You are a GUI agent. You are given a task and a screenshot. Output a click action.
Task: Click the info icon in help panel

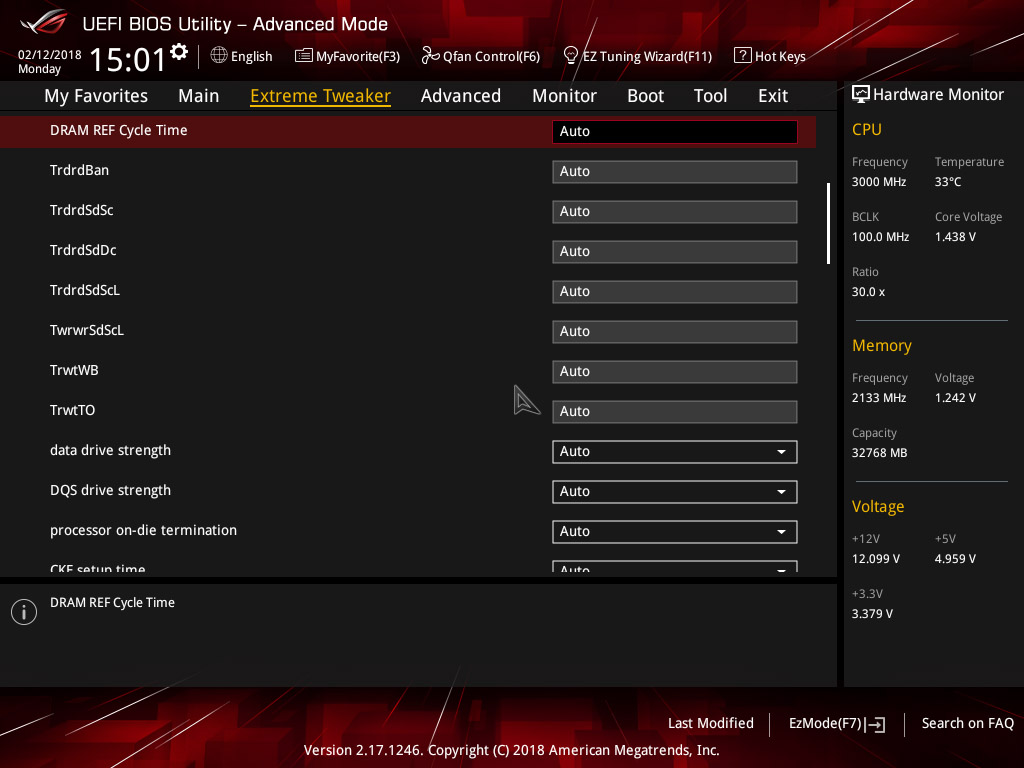pyautogui.click(x=24, y=612)
